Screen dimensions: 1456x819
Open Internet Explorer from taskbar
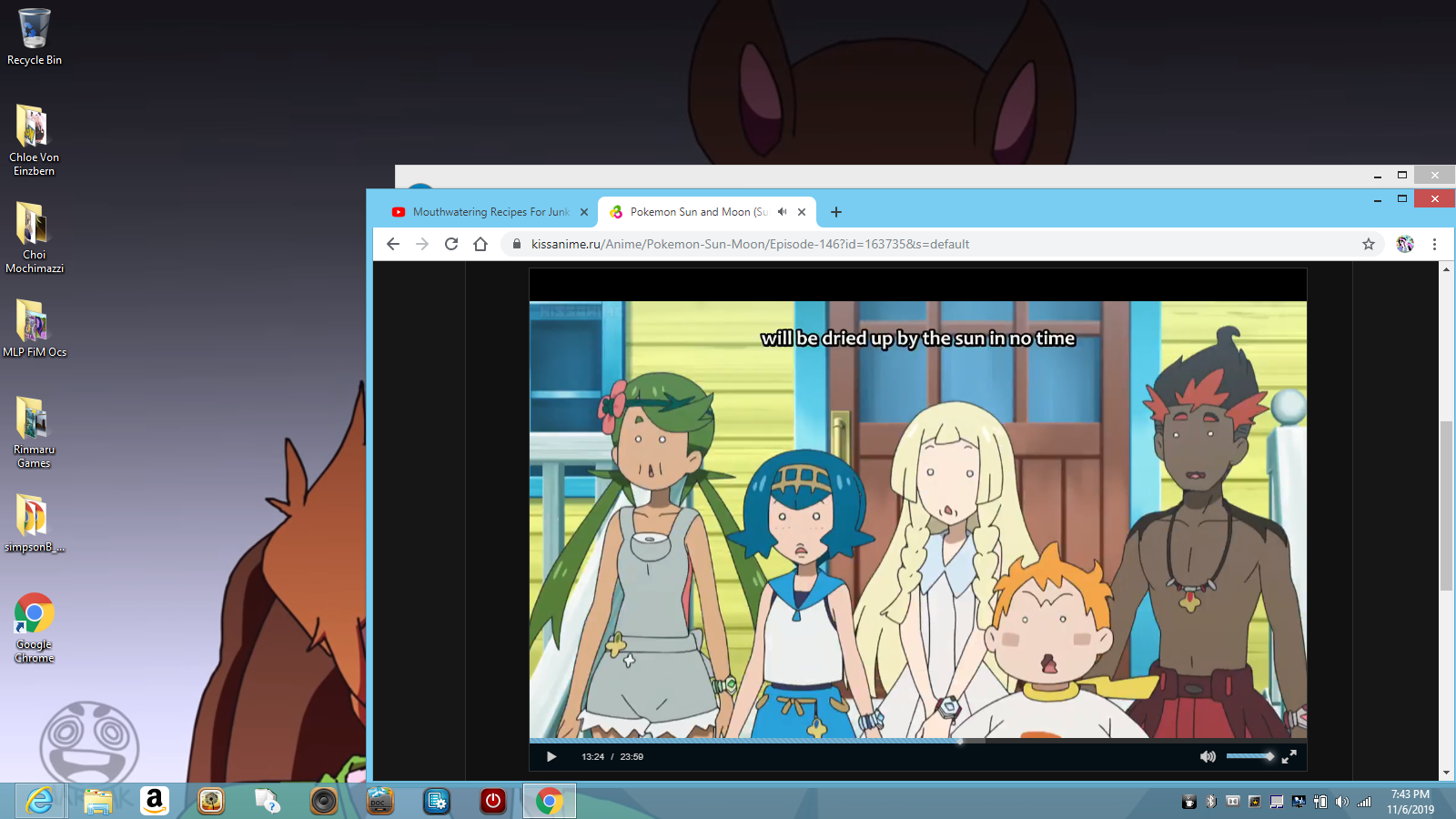pyautogui.click(x=40, y=801)
